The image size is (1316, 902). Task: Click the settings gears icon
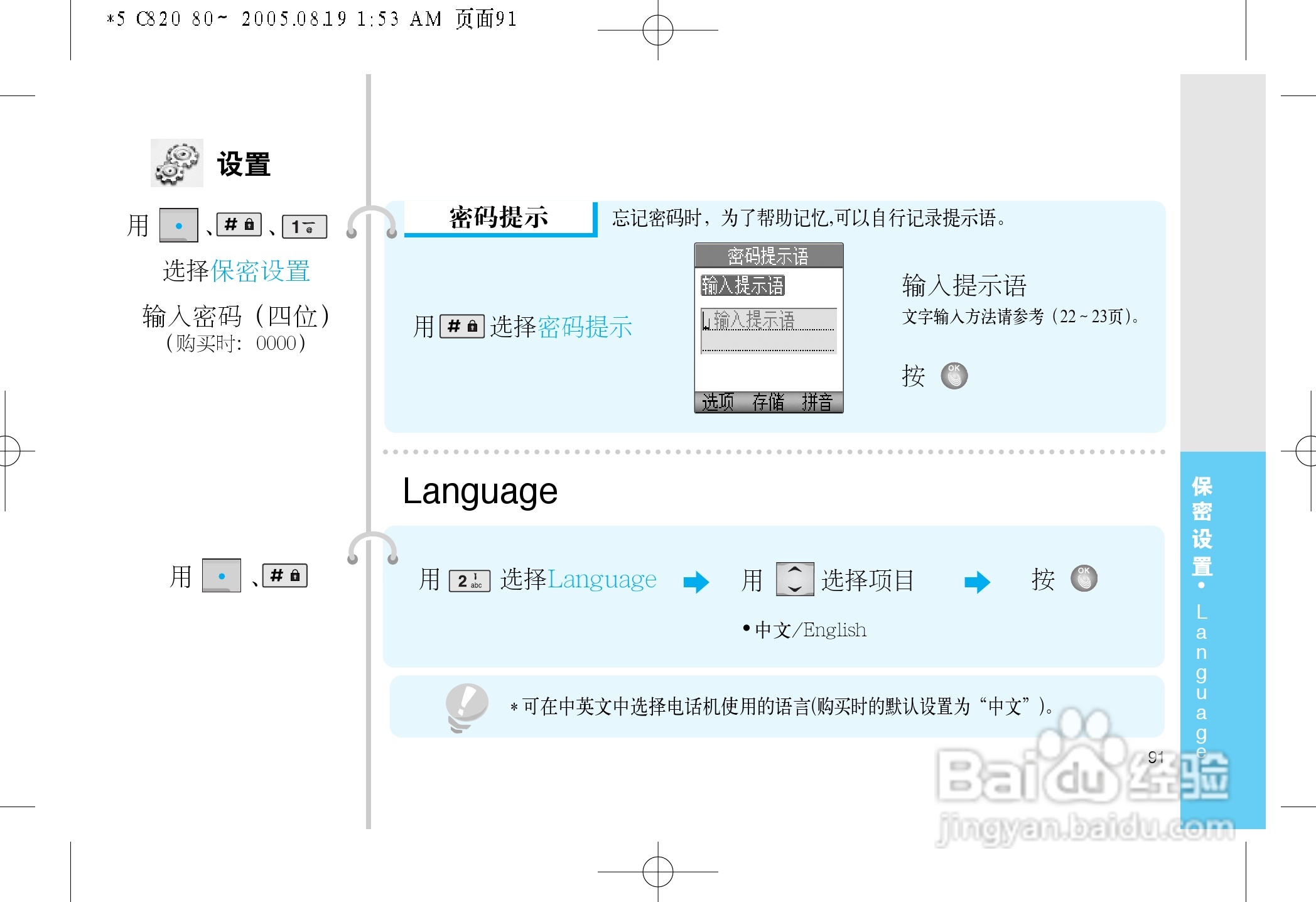tap(177, 163)
